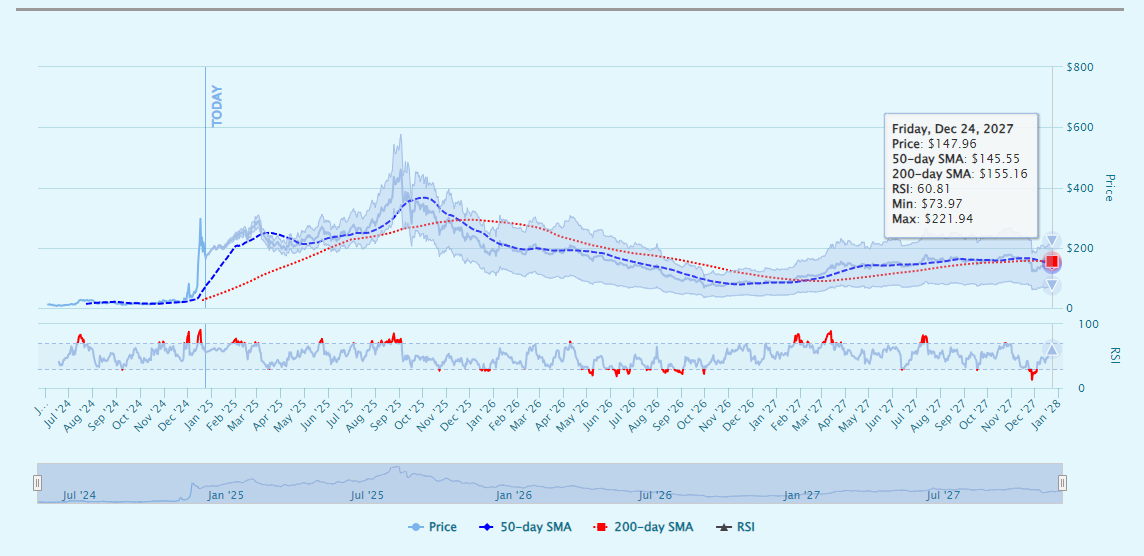
Task: Click the Min triangle marker below red square
Action: (x=1052, y=285)
